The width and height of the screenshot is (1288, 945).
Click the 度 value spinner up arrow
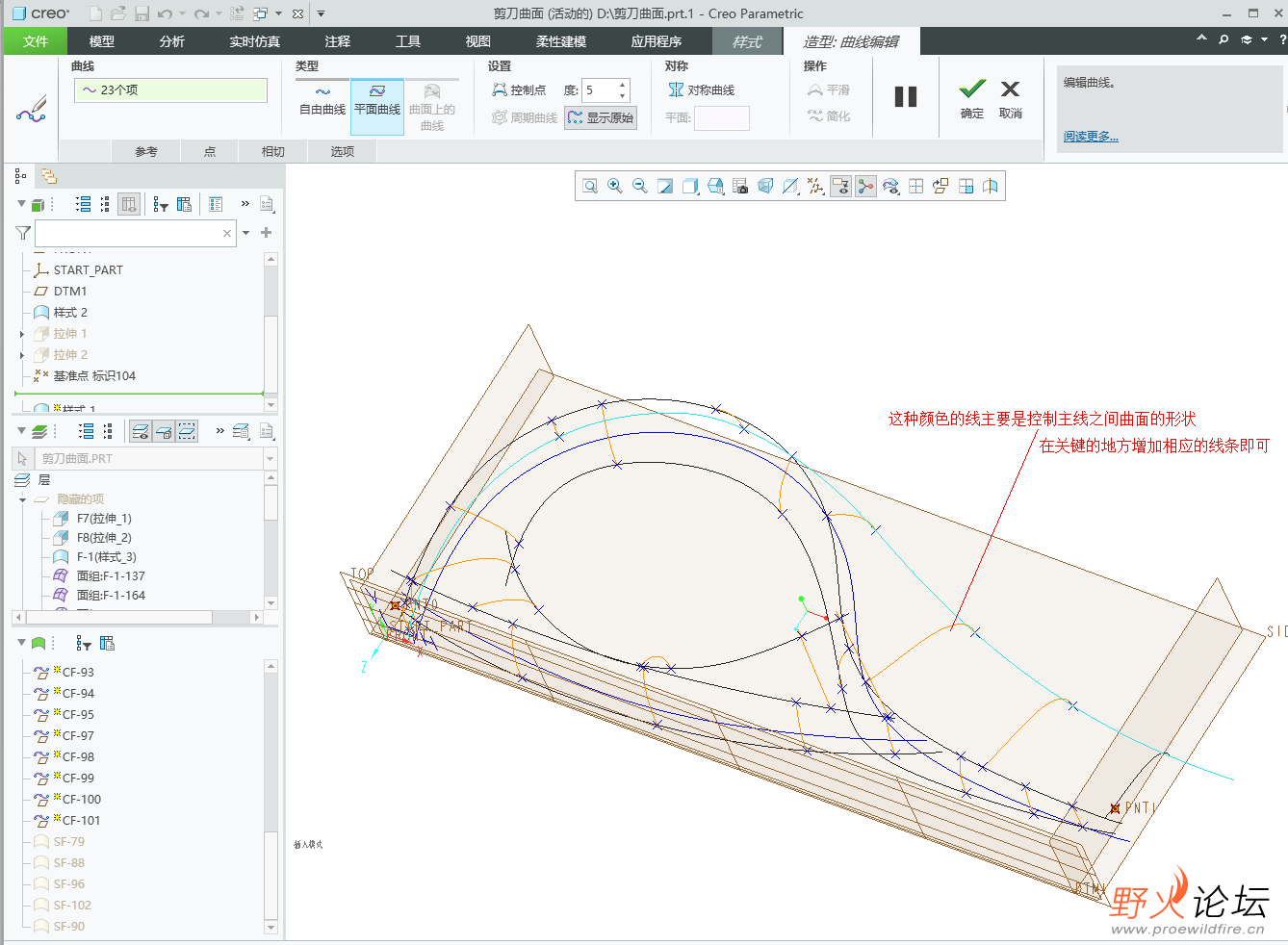point(623,85)
